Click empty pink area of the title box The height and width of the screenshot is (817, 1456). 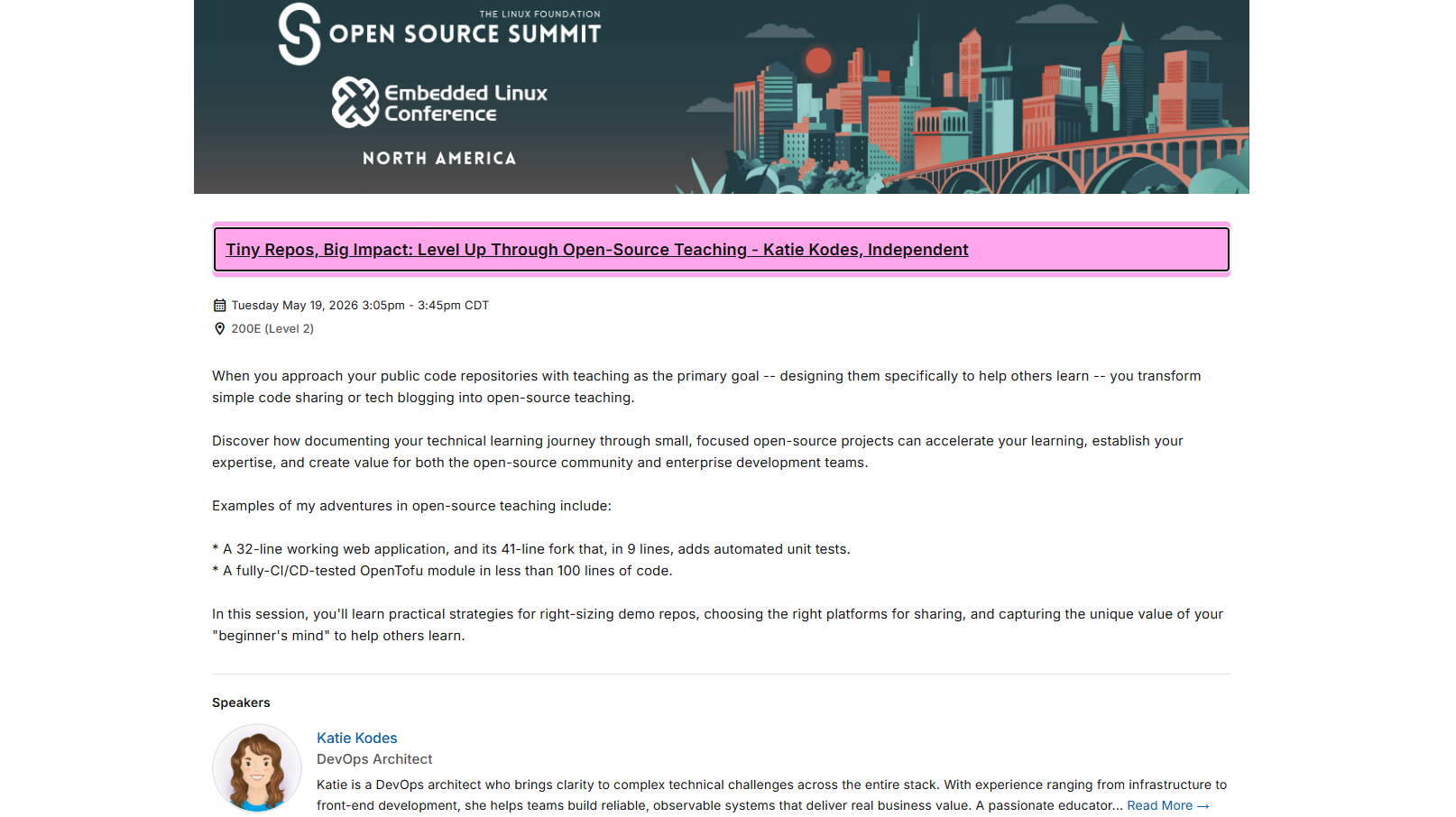1101,250
